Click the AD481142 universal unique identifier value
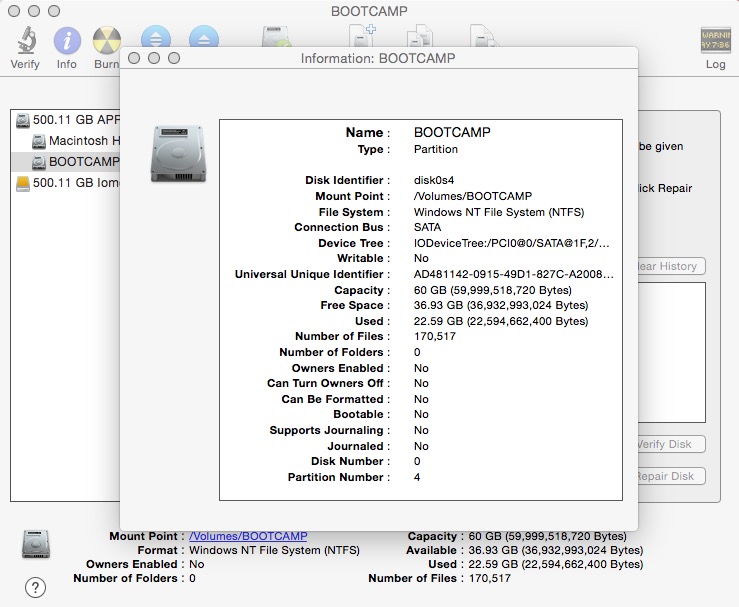The image size is (739, 607). pyautogui.click(x=514, y=274)
